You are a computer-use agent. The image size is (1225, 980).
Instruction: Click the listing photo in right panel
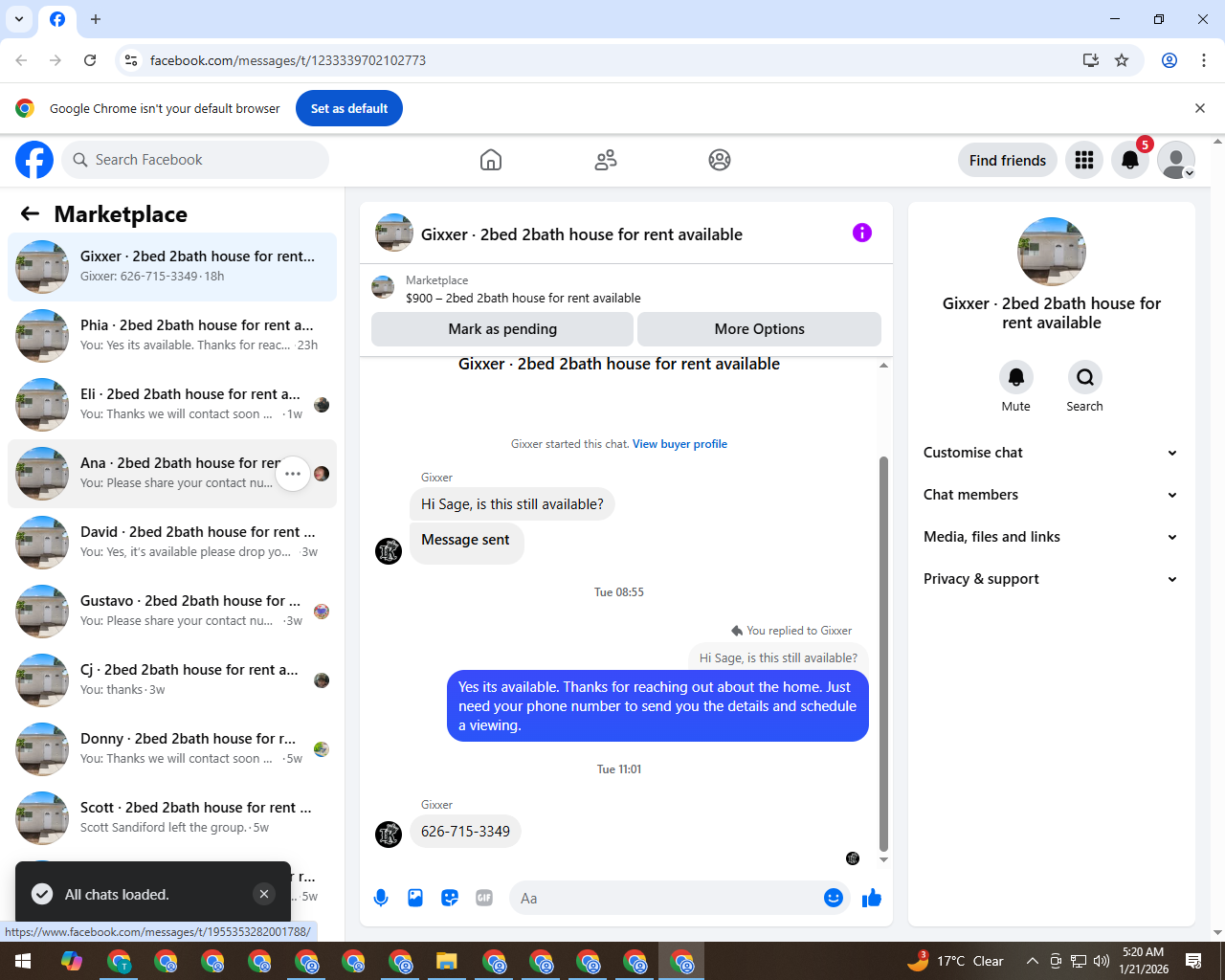[1052, 252]
